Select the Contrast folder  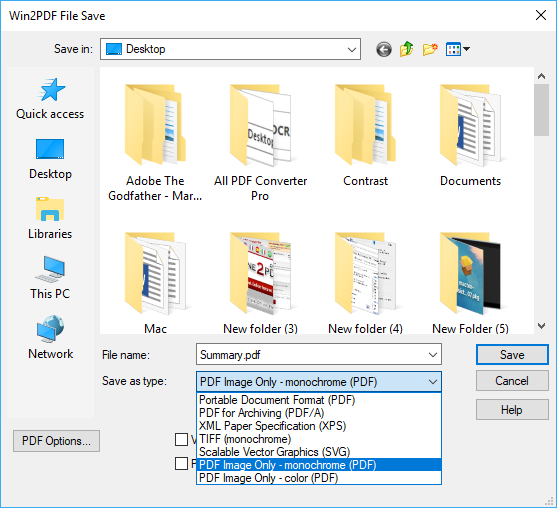click(365, 135)
